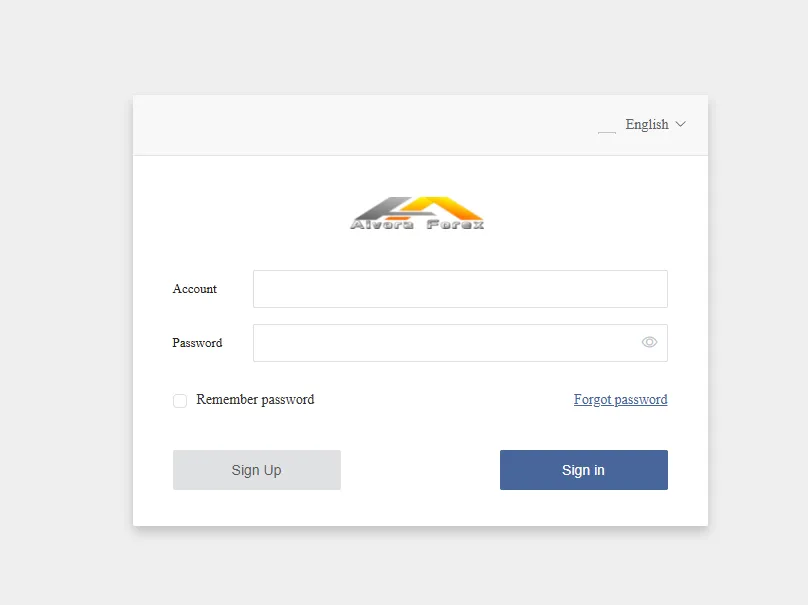This screenshot has width=808, height=605.
Task: Click the eye icon in the Password field
Action: click(x=649, y=342)
